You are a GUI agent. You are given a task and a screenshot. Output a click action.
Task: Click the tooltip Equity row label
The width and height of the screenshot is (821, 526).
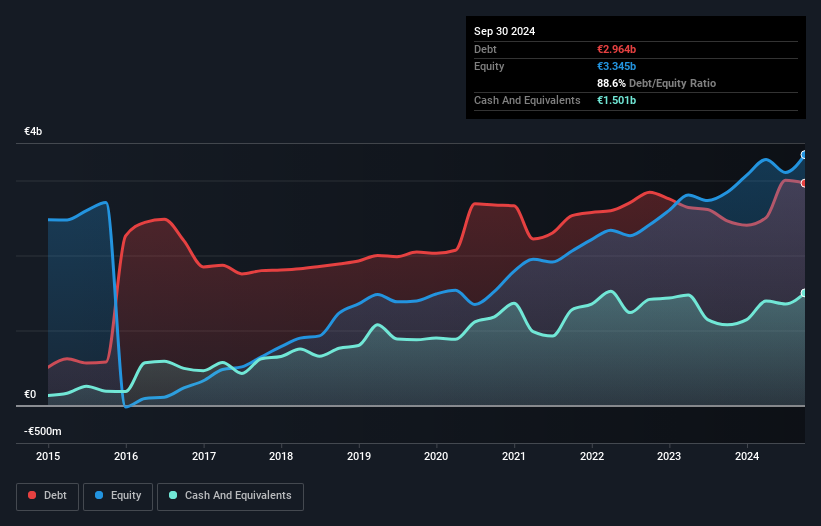click(489, 66)
